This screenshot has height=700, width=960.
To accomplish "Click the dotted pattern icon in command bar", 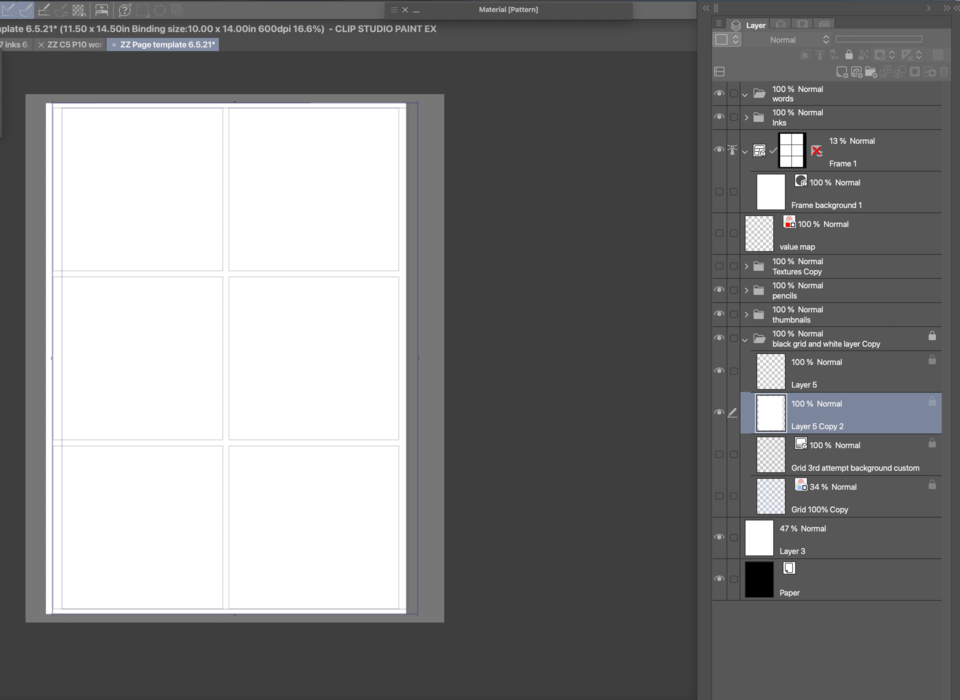I will coord(79,10).
